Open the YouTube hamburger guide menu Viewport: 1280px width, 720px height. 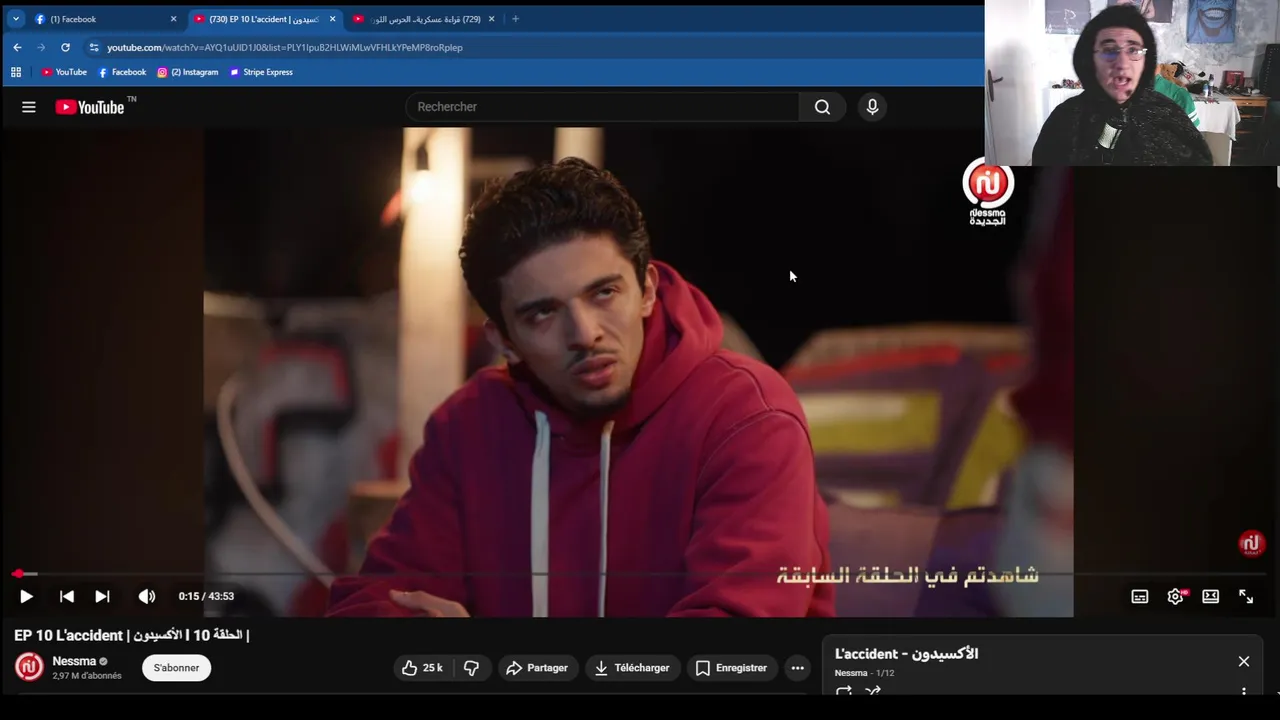(x=29, y=107)
